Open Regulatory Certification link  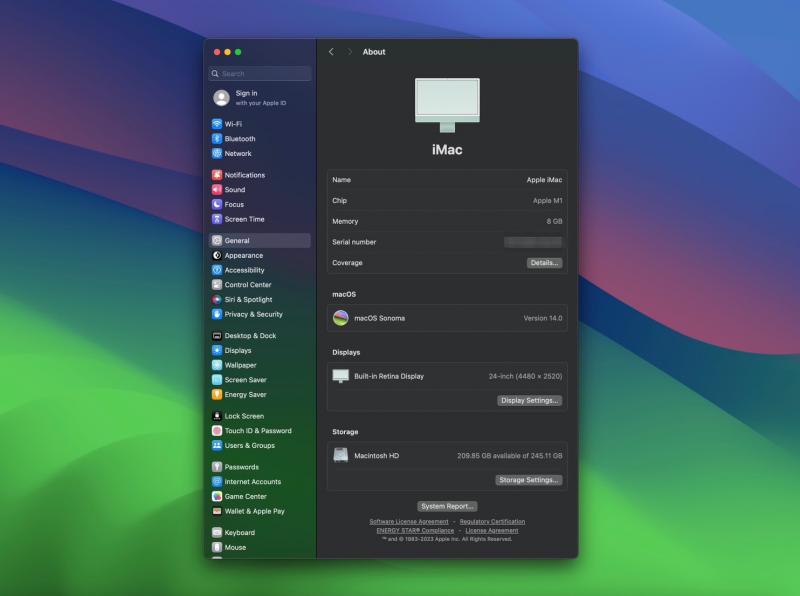(x=492, y=522)
